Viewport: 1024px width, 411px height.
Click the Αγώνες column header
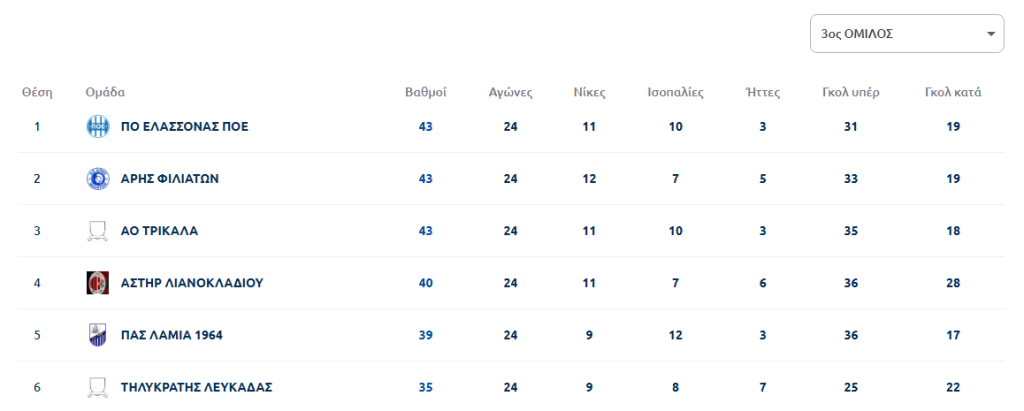pos(510,92)
